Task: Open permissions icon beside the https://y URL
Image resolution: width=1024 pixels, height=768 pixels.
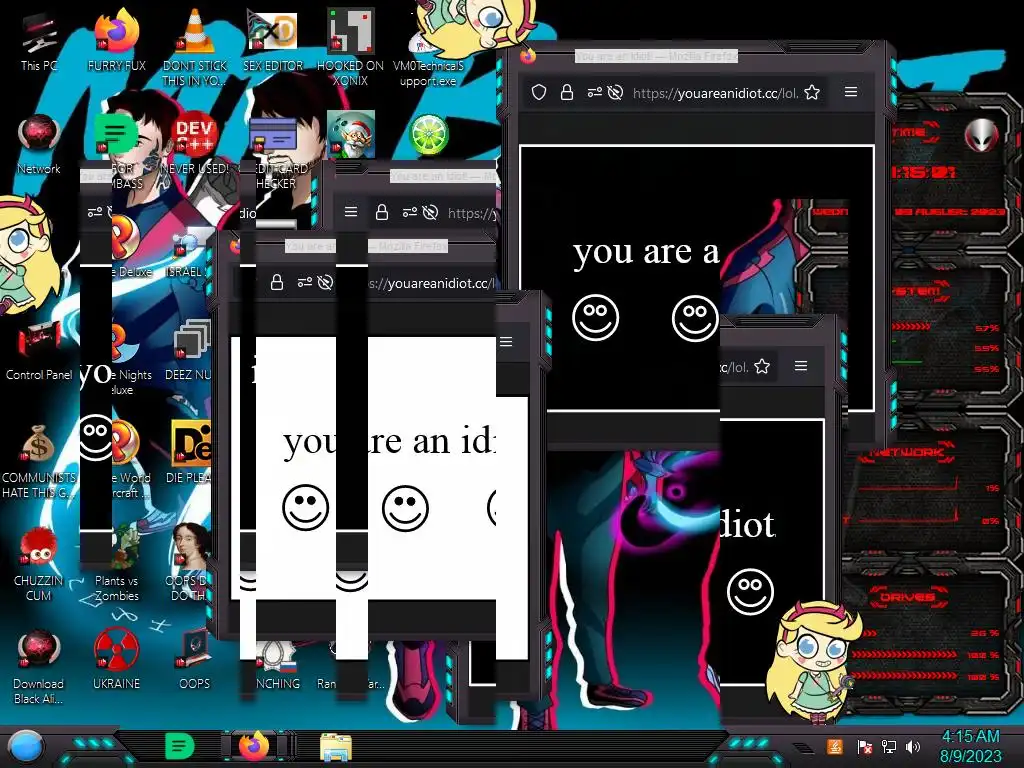Action: point(409,212)
